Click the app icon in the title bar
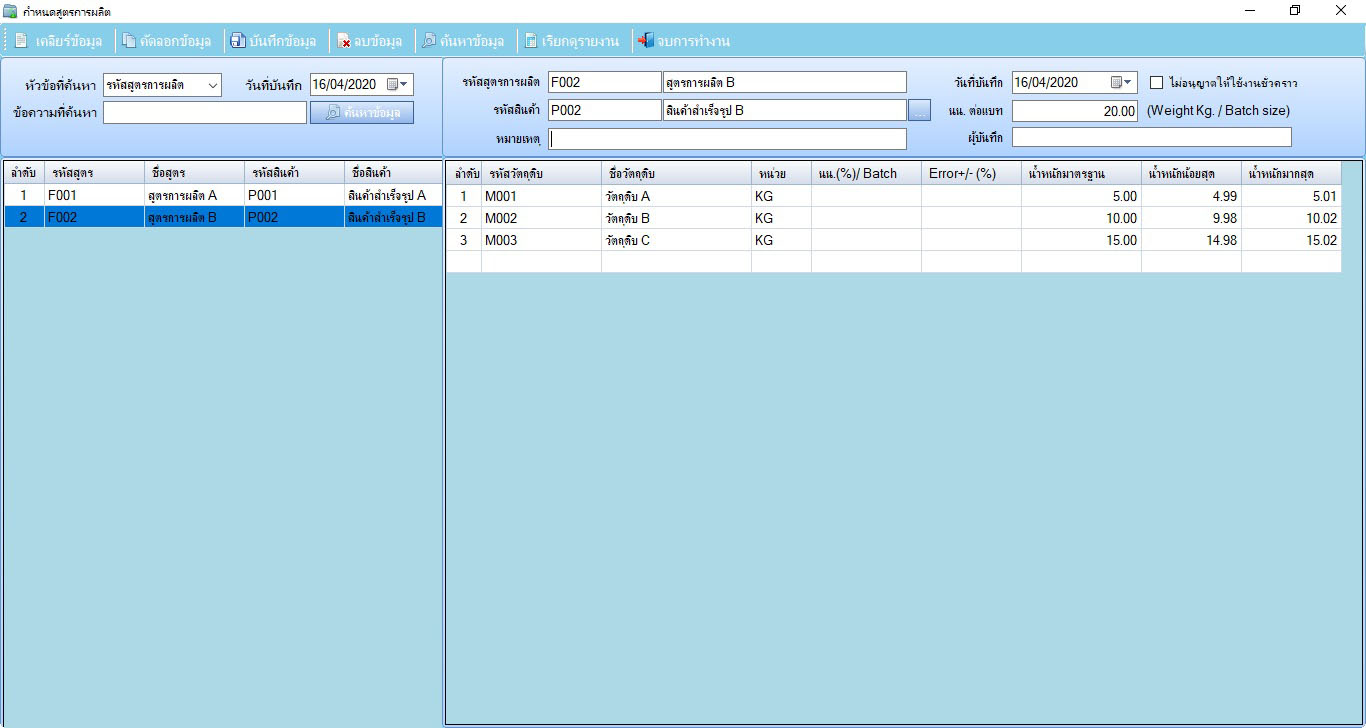 pos(10,10)
